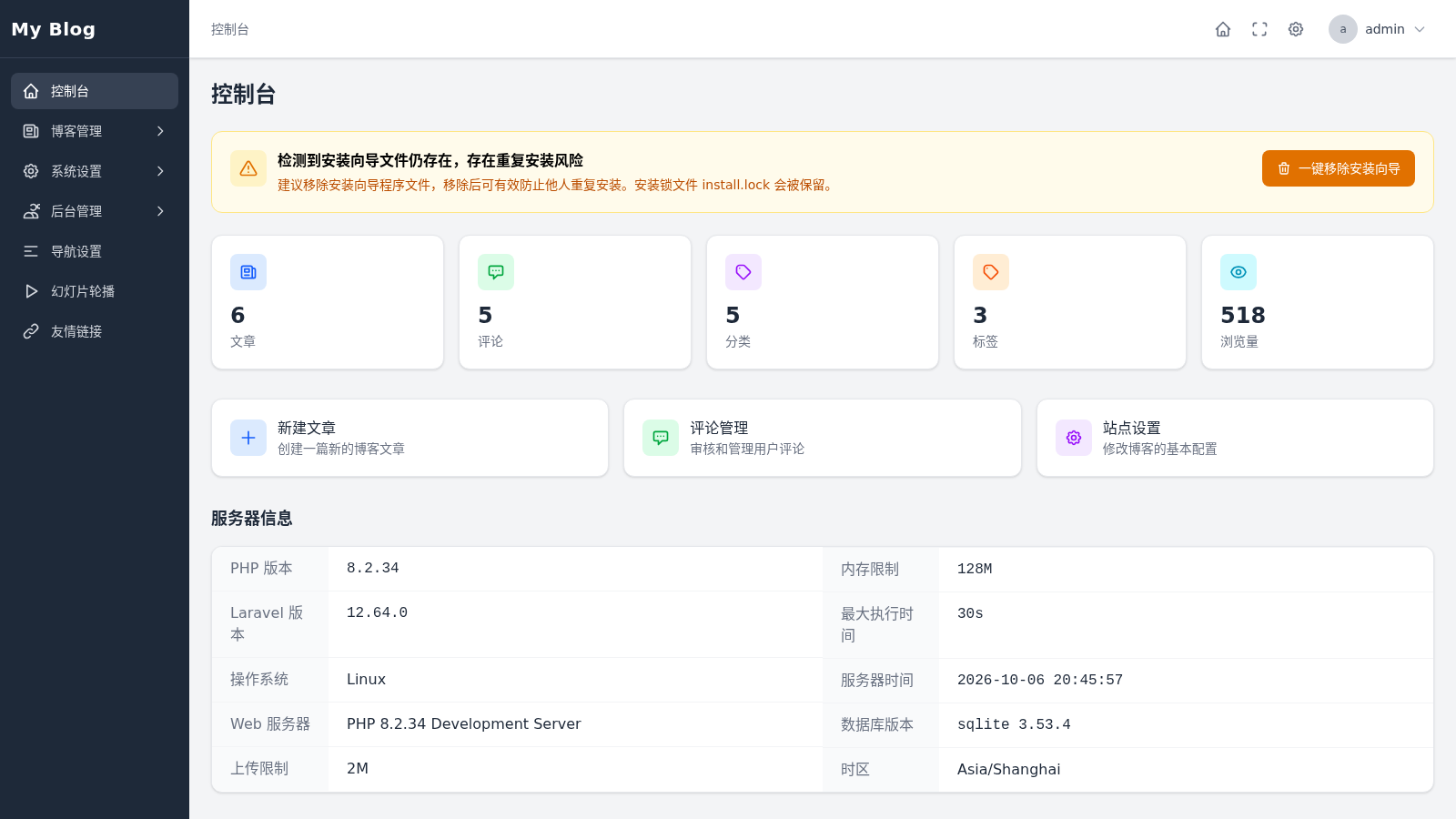The height and width of the screenshot is (819, 1456).
Task: Open the 评论管理 quick action card
Action: [x=823, y=438]
